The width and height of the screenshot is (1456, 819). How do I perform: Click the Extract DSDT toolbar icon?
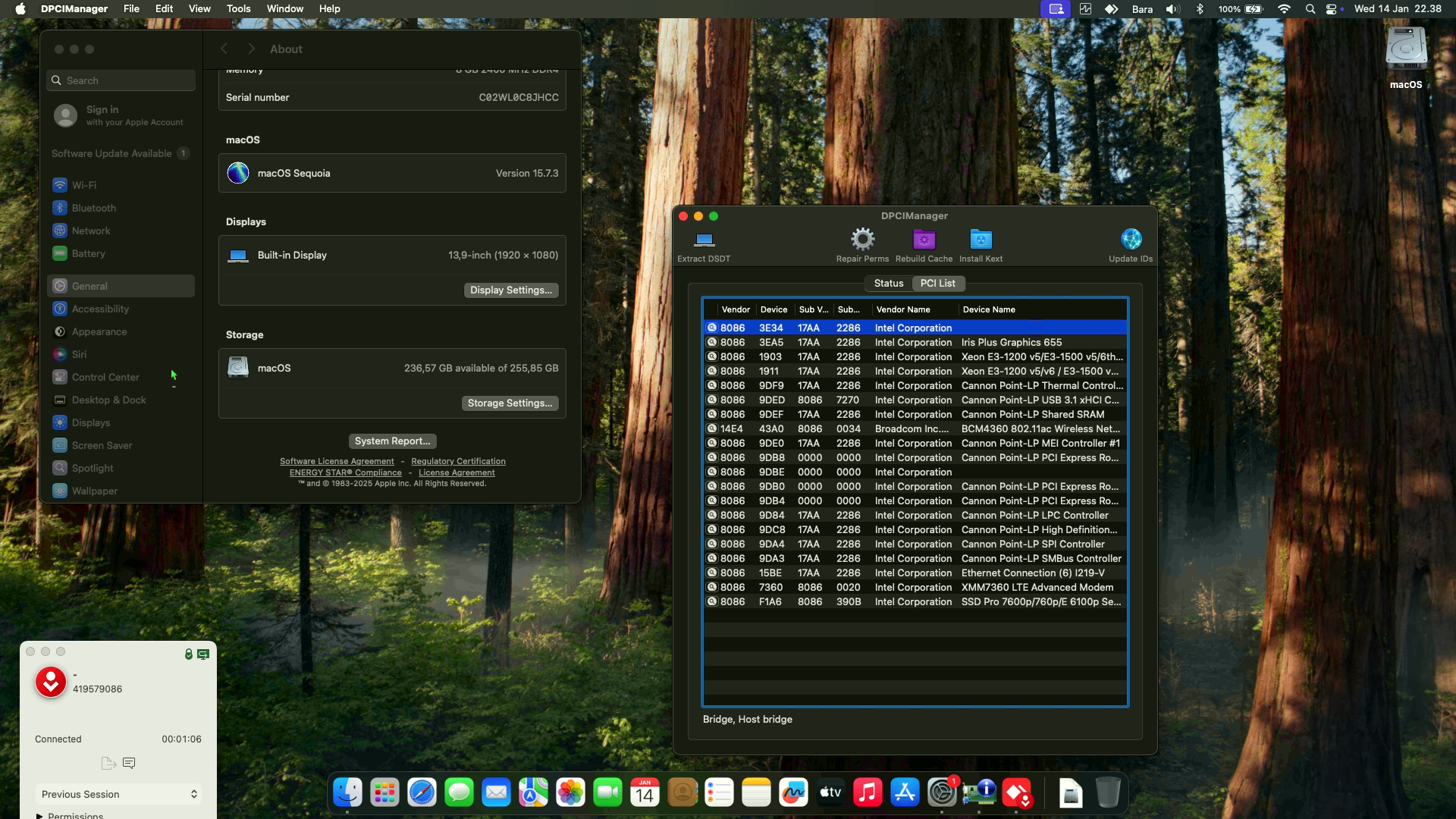pos(704,240)
